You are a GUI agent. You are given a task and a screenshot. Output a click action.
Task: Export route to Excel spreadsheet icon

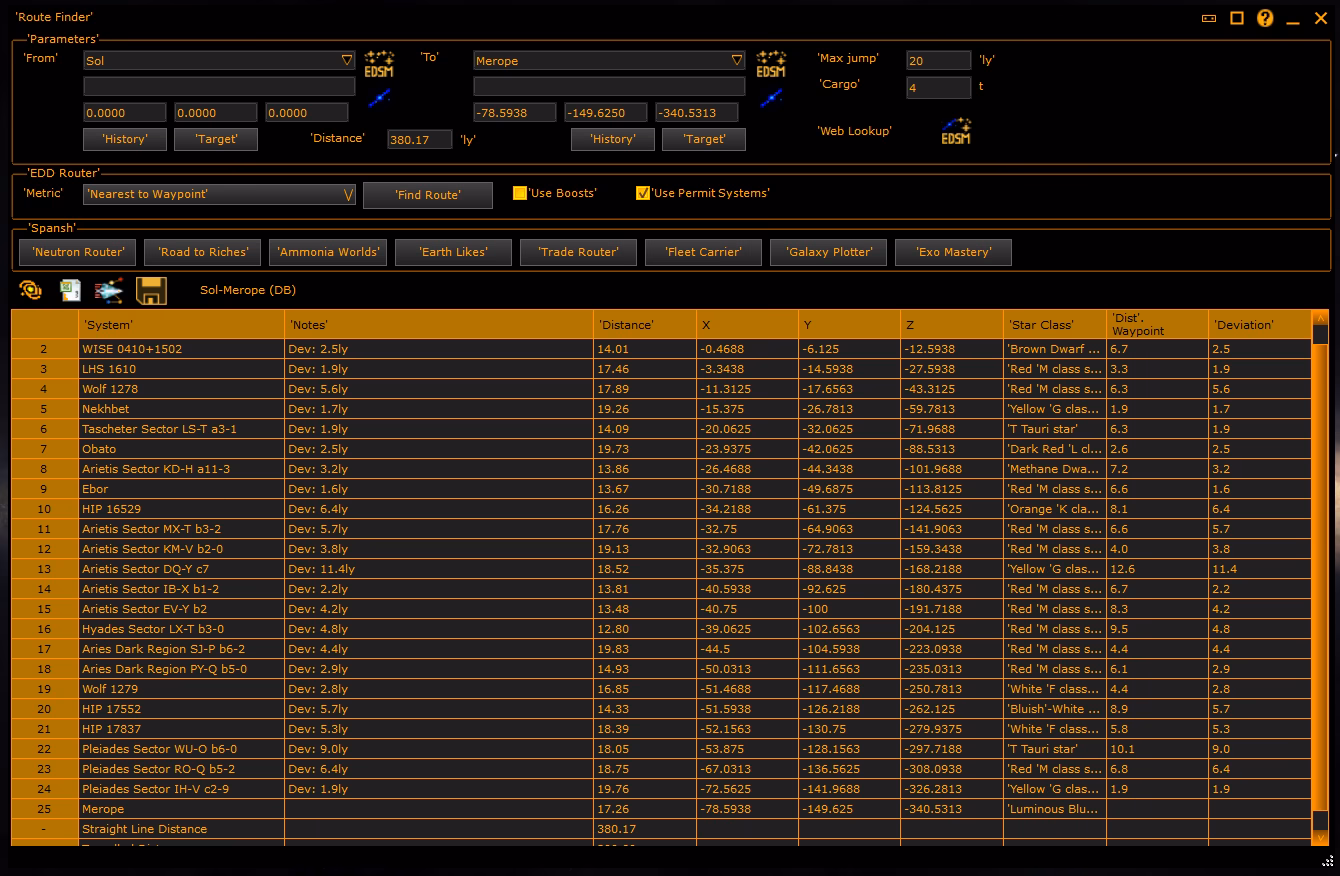click(x=70, y=291)
